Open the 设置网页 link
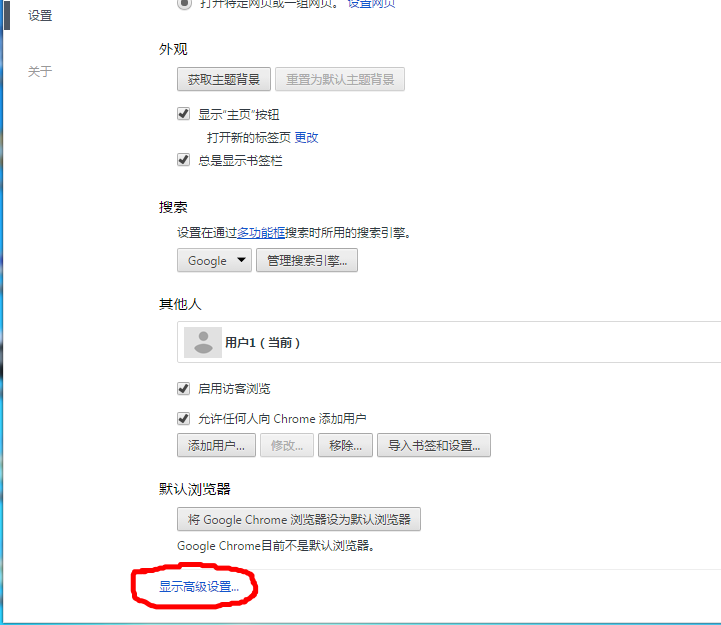Screen dimensions: 721x625 371,4
